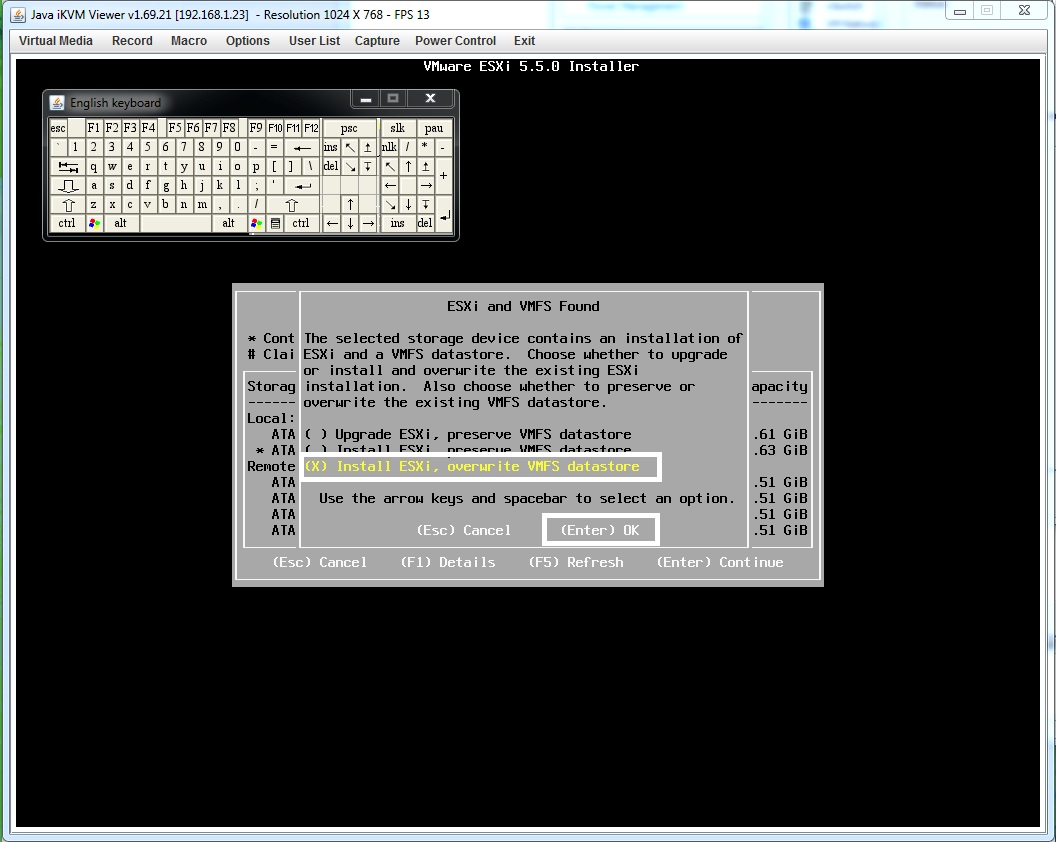Click the Java icon in English keyboard title bar
The height and width of the screenshot is (842, 1056).
57,103
